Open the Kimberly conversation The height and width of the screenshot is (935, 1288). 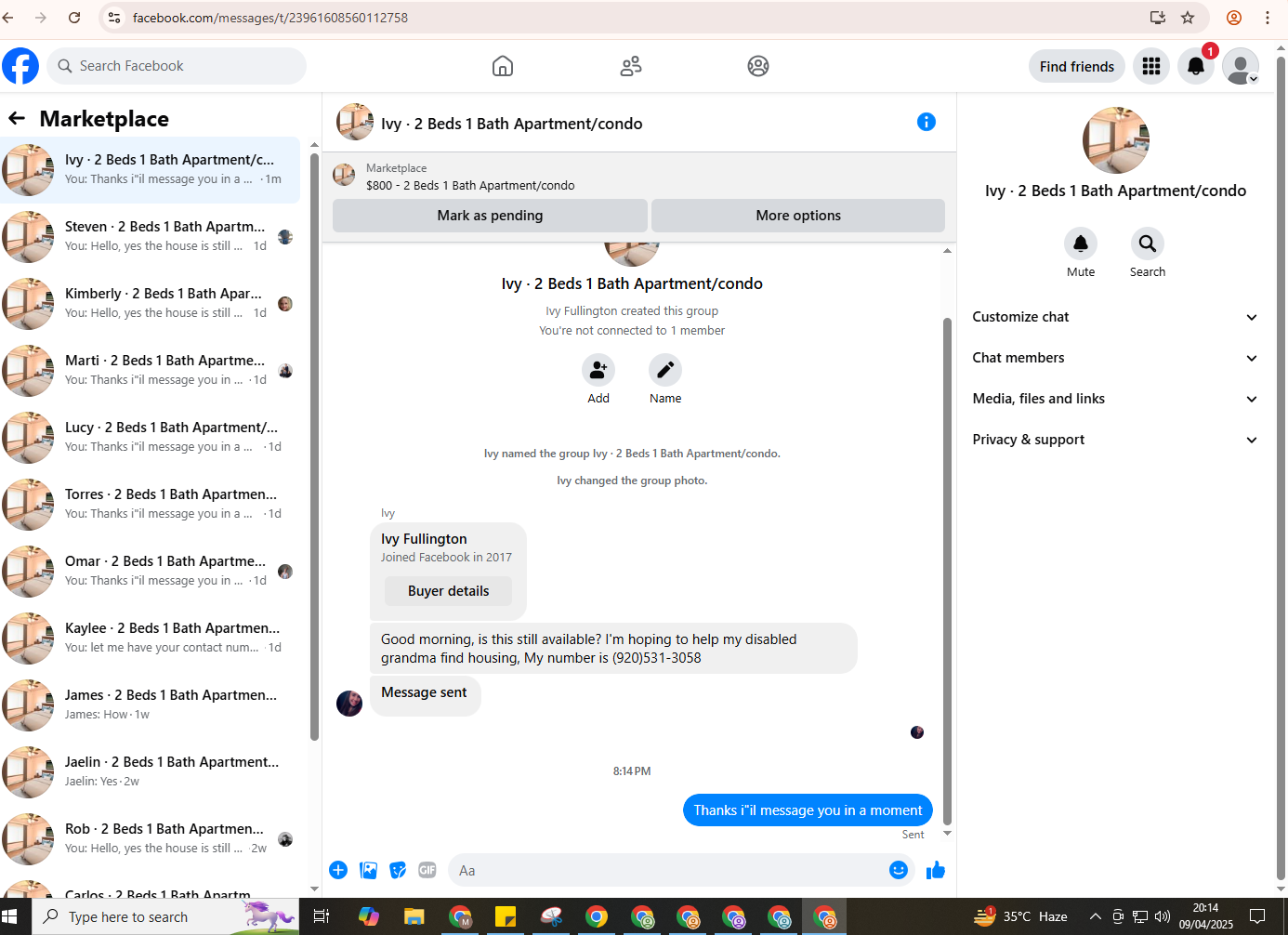pos(151,304)
